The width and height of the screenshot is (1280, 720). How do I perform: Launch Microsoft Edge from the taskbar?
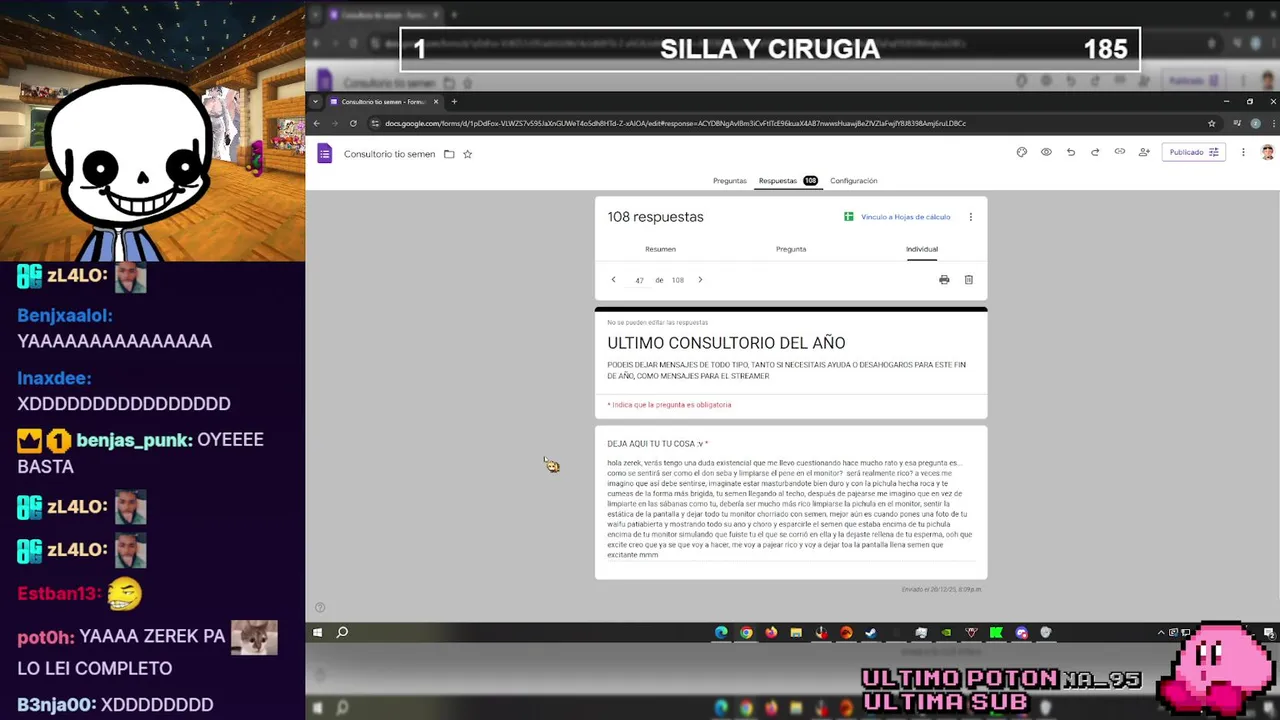pyautogui.click(x=721, y=632)
